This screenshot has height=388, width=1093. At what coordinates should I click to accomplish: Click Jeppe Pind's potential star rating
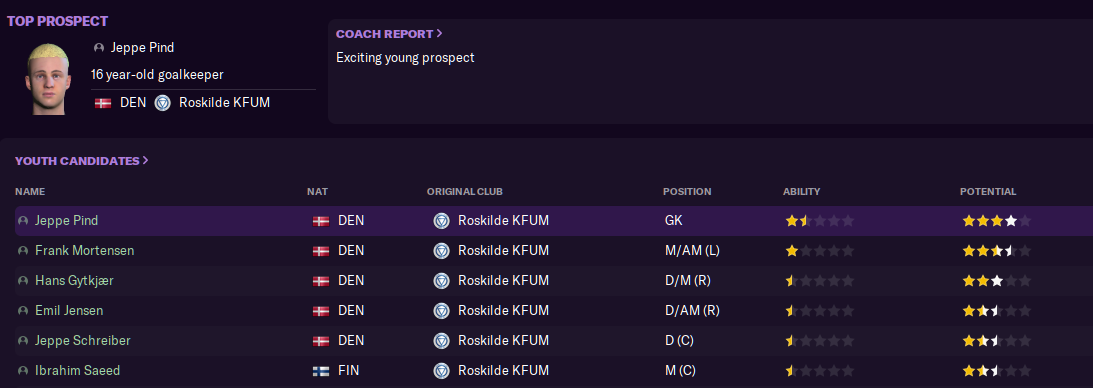(x=997, y=221)
